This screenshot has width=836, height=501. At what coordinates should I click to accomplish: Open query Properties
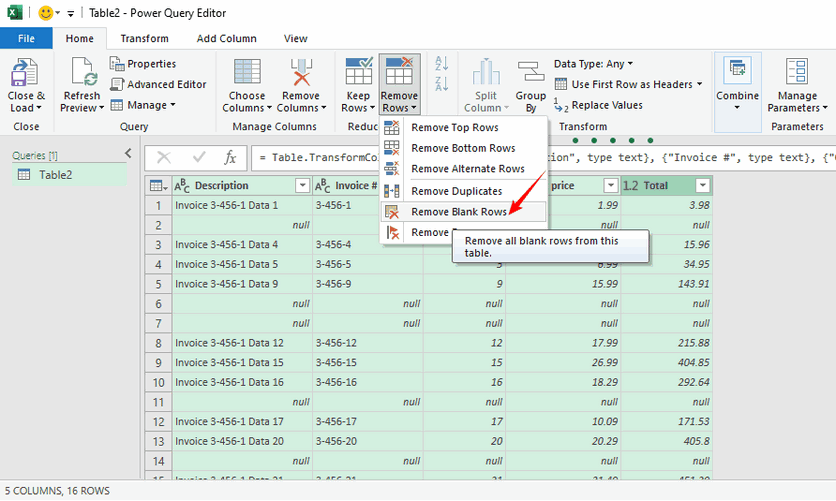point(143,64)
